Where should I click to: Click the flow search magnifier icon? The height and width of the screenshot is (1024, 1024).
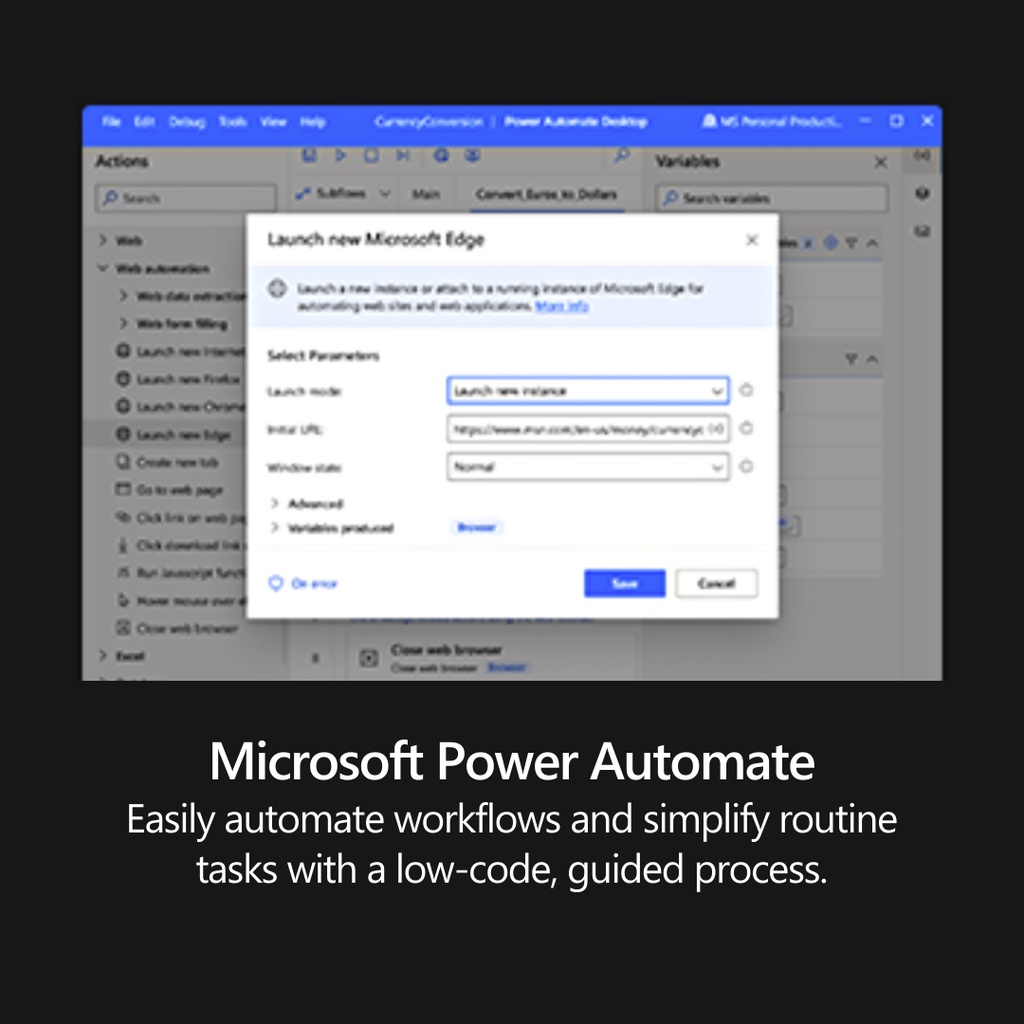[621, 155]
